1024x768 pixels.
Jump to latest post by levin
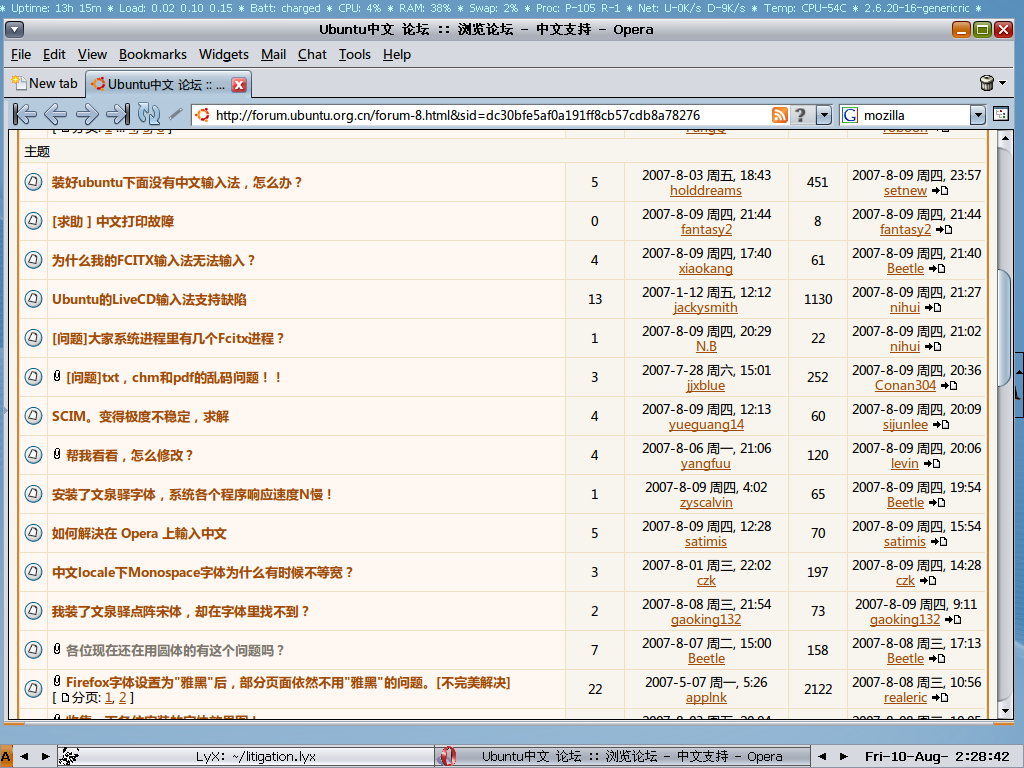[932, 464]
